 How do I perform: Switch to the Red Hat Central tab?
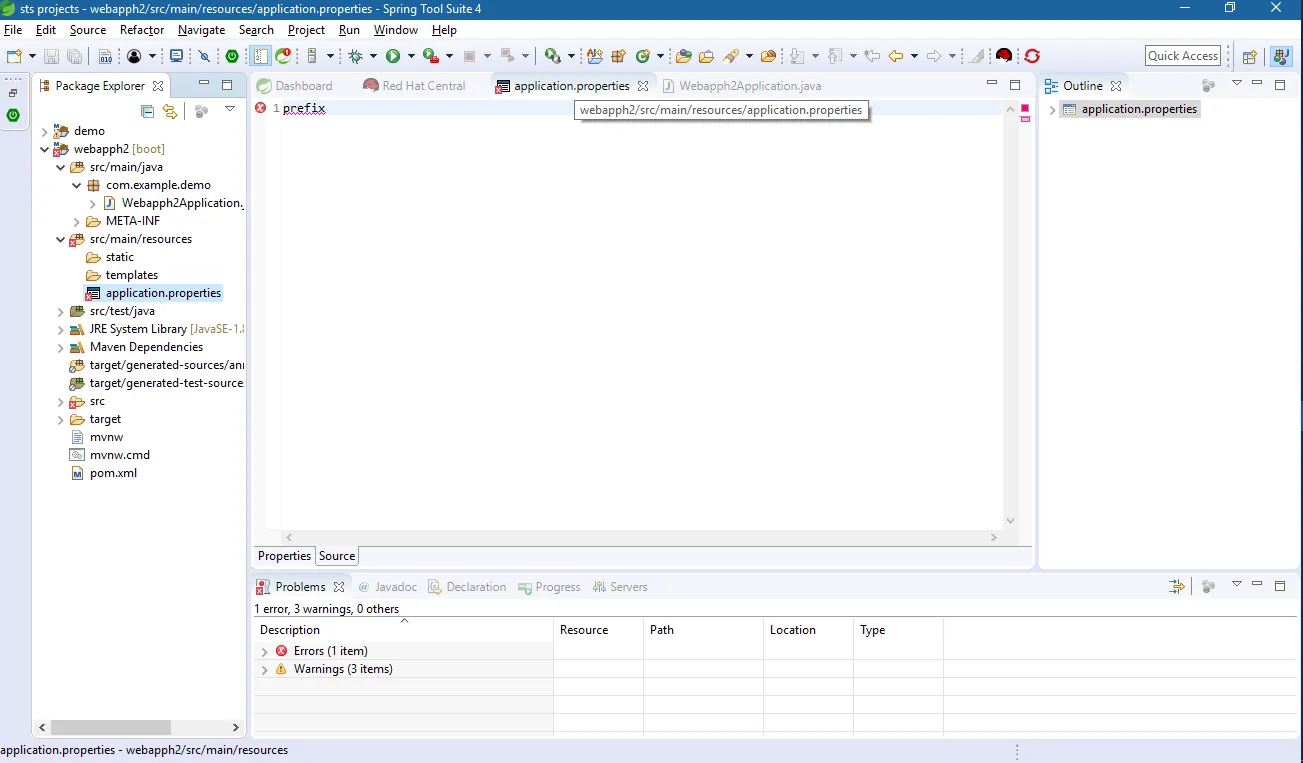coord(414,86)
